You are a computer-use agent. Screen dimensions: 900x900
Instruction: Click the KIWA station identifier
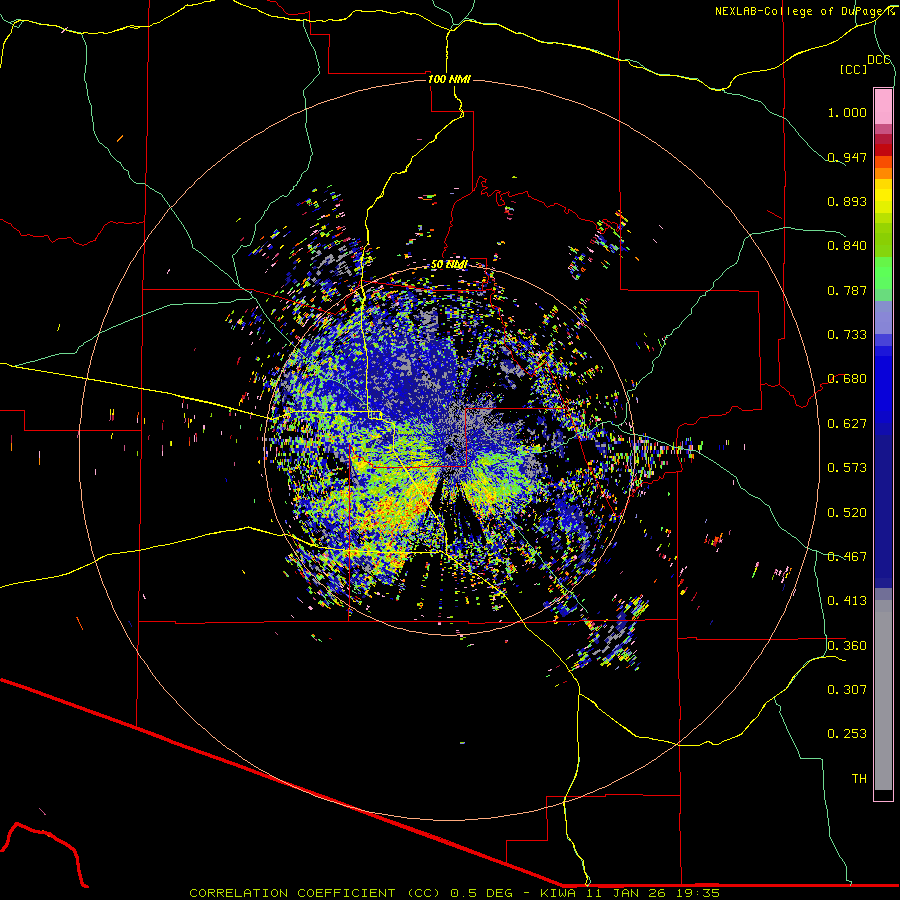[x=559, y=893]
